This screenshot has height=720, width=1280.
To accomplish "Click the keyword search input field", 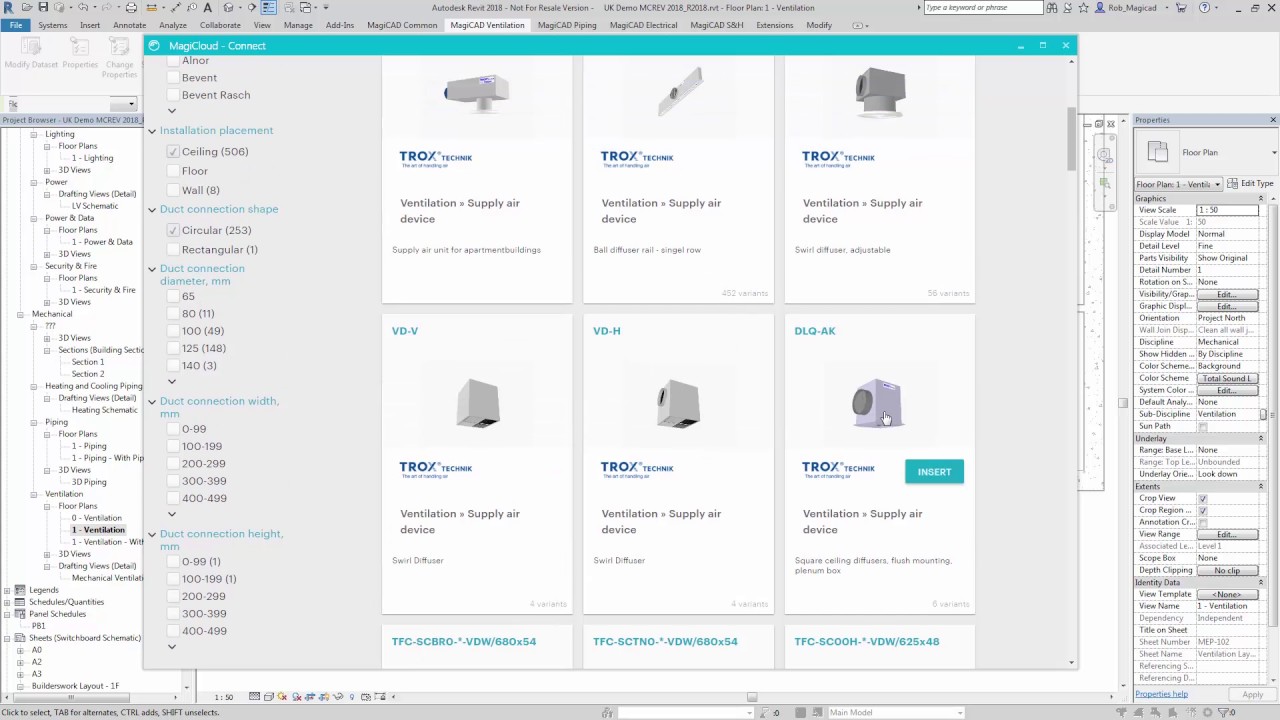I will [x=982, y=7].
